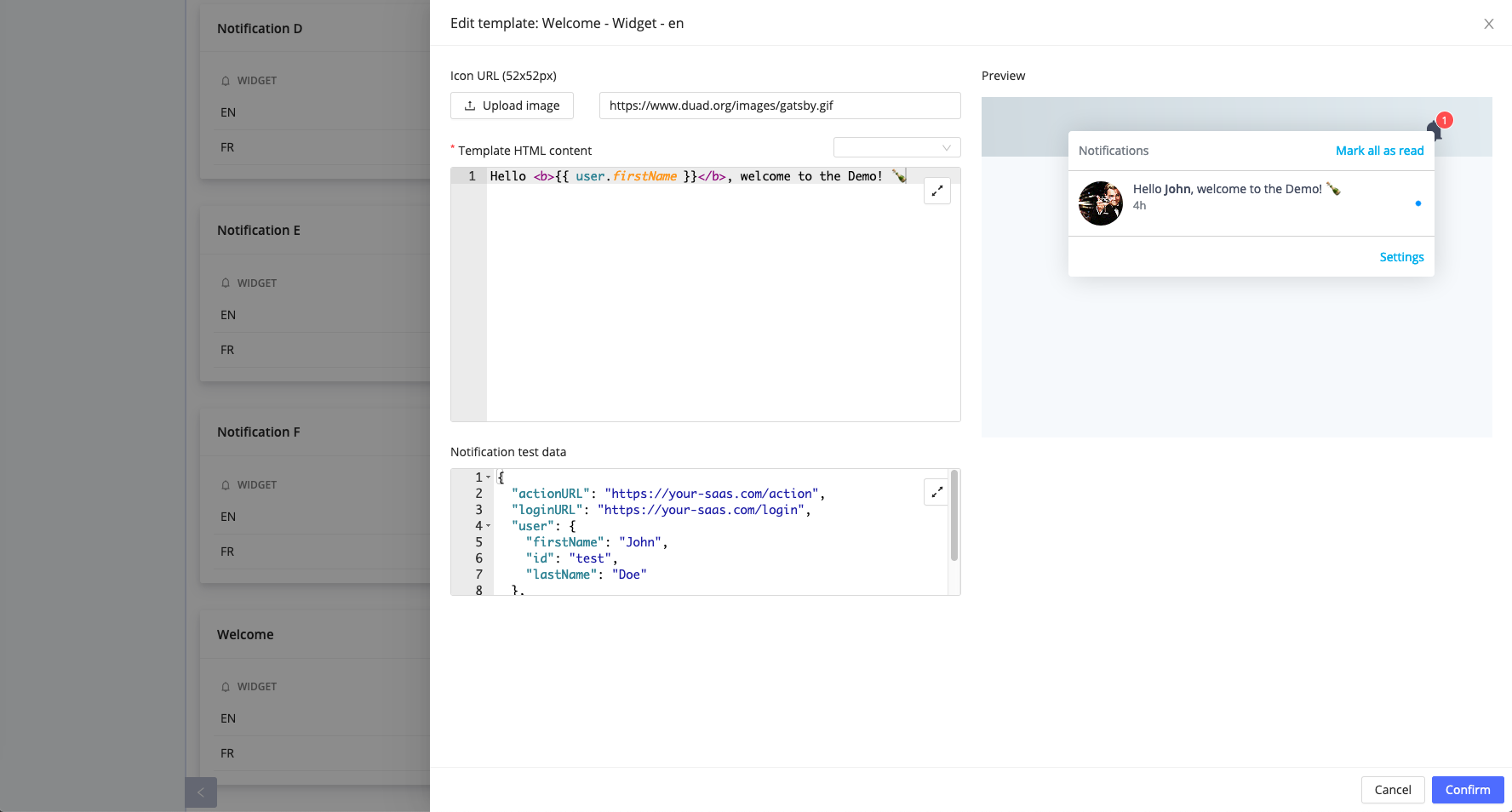
Task: Click the red notification count badge
Action: tap(1444, 120)
